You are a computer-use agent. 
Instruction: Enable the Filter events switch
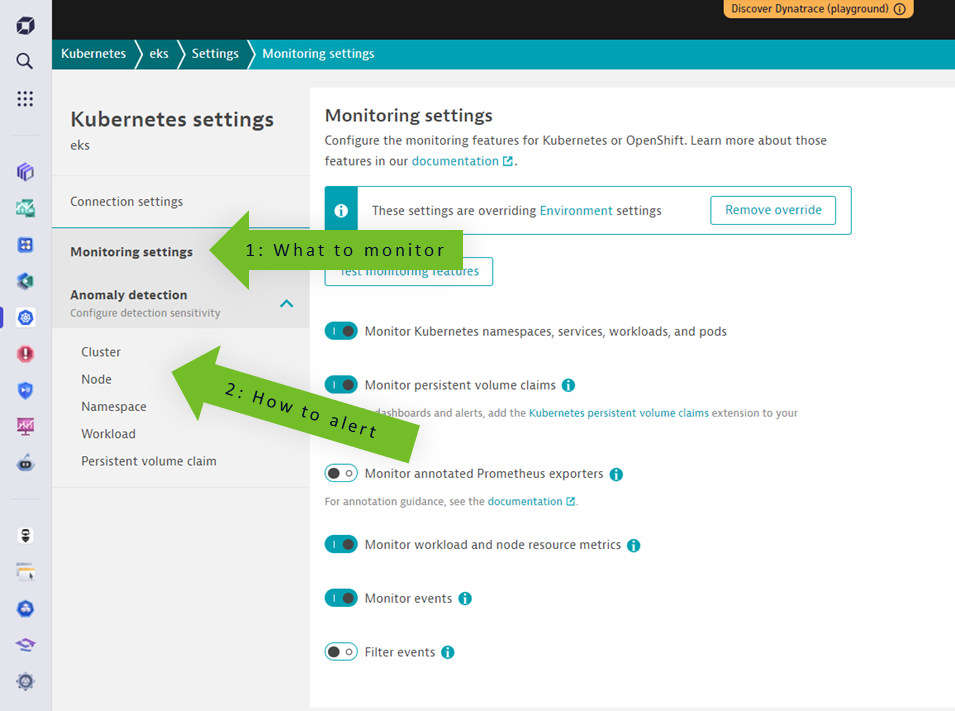[341, 652]
